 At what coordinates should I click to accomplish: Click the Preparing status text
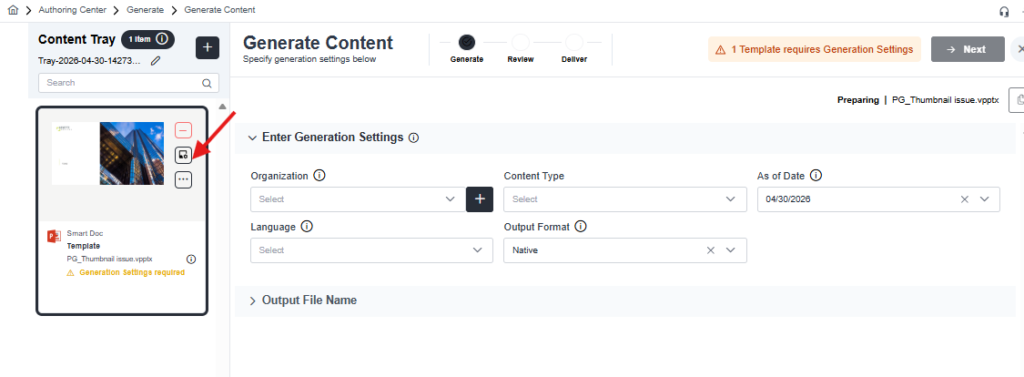pos(858,101)
